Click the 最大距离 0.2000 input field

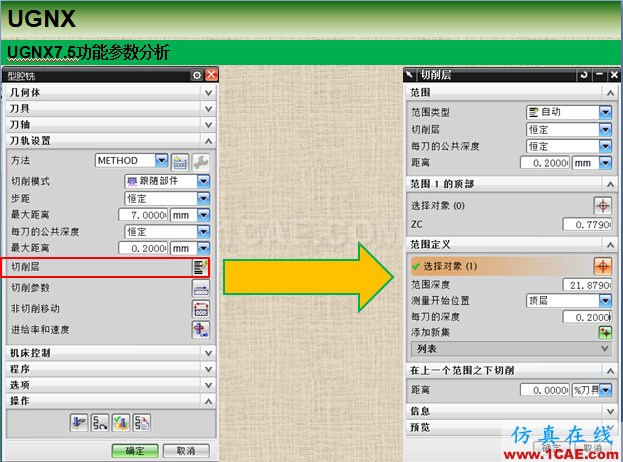[143, 248]
